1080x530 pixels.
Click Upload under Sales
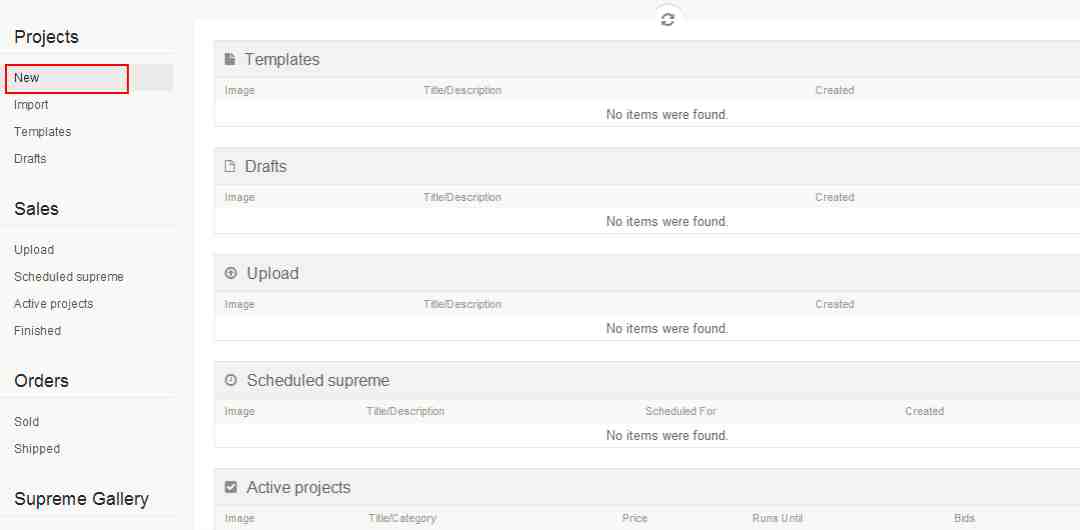click(34, 250)
